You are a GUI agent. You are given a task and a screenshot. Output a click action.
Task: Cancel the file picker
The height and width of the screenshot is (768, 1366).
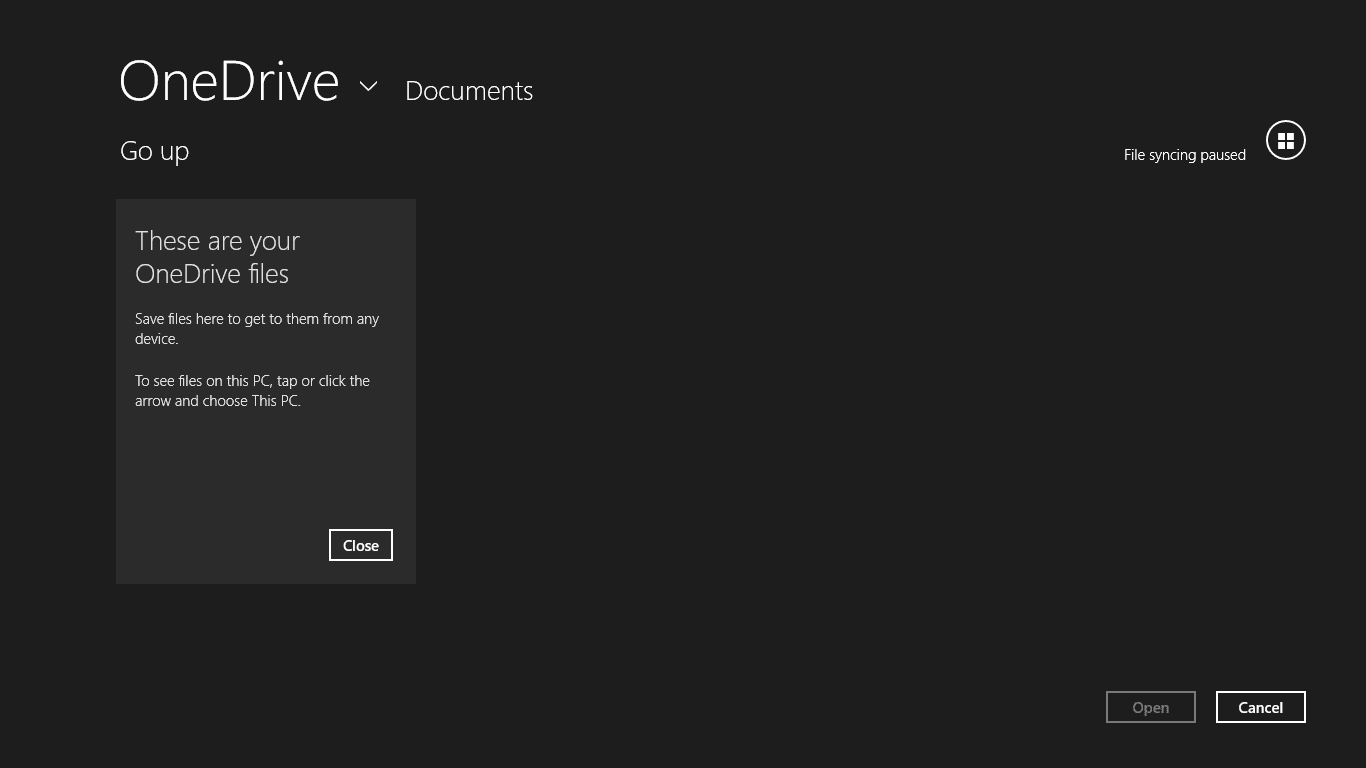tap(1261, 707)
